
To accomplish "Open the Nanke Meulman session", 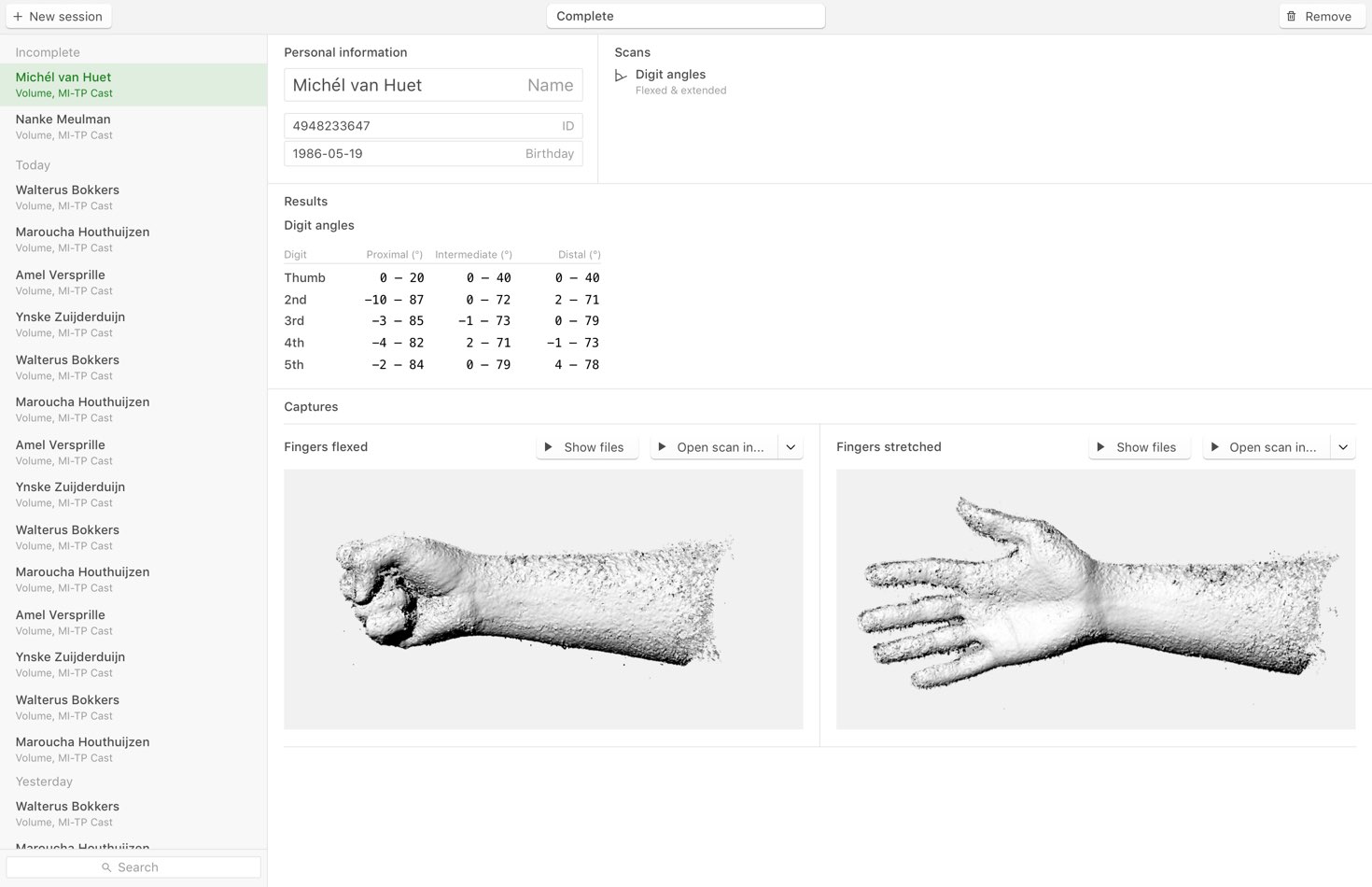I will pos(133,127).
